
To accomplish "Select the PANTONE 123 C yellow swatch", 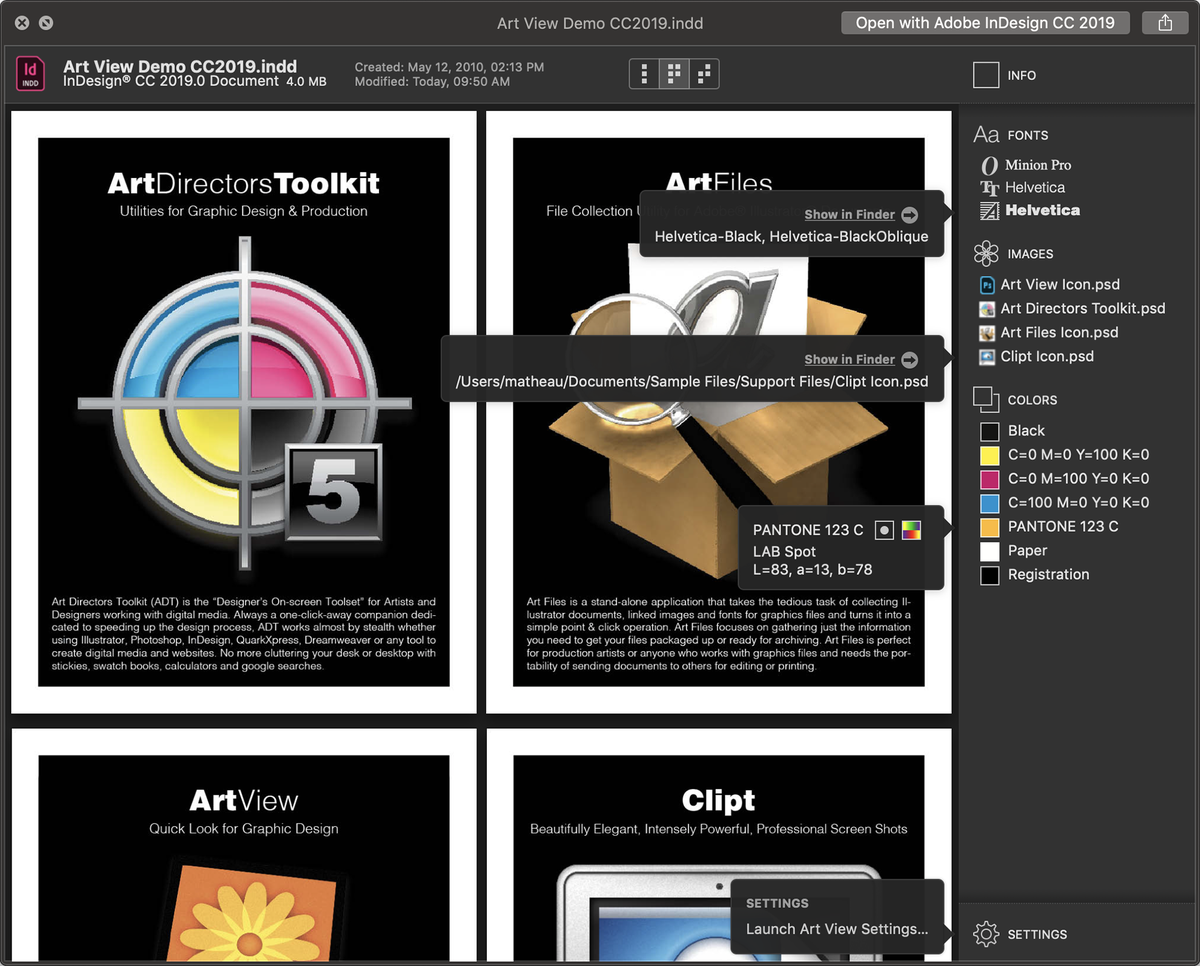I will pos(989,527).
